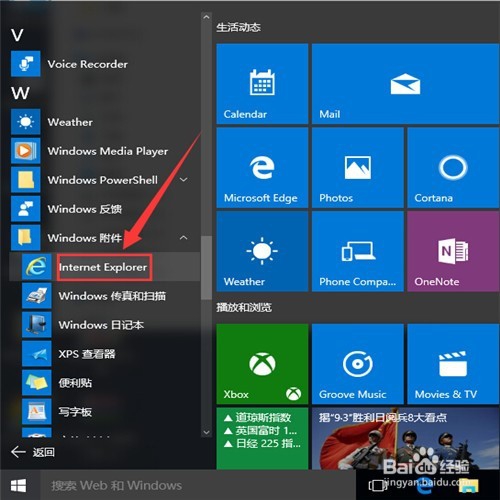Open the Windows 反馈 icon
500x500 pixels.
tap(26, 209)
